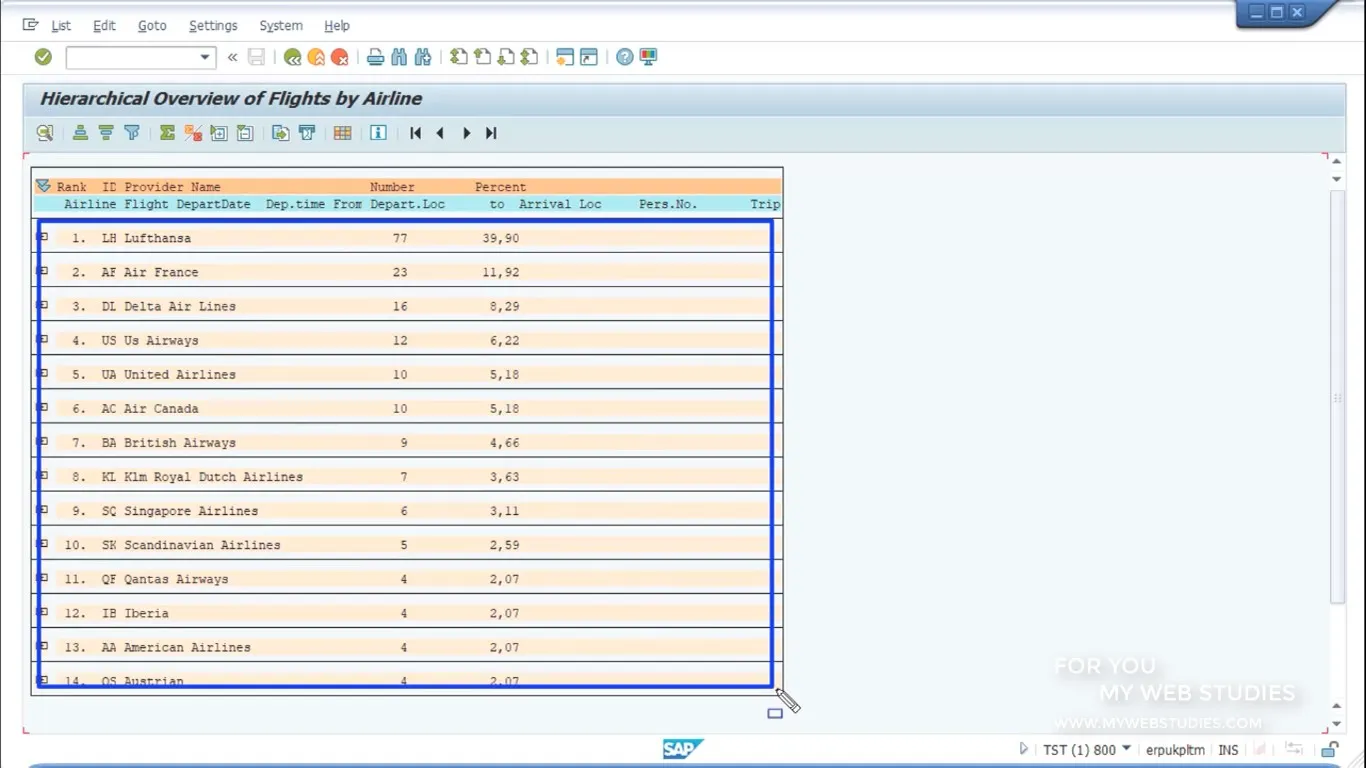Expand the Singapore Airlines row
The height and width of the screenshot is (768, 1366).
[43, 510]
